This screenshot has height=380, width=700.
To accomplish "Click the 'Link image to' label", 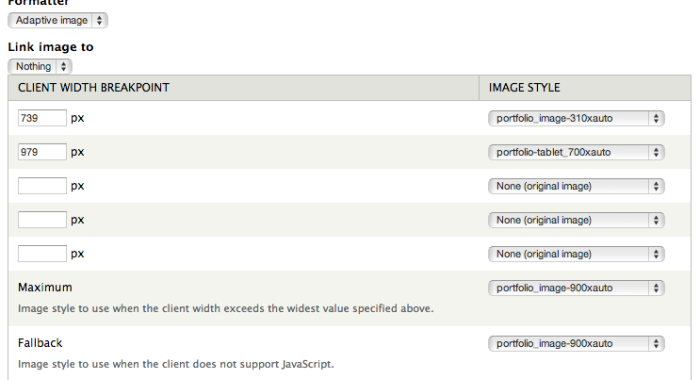I will [50, 47].
